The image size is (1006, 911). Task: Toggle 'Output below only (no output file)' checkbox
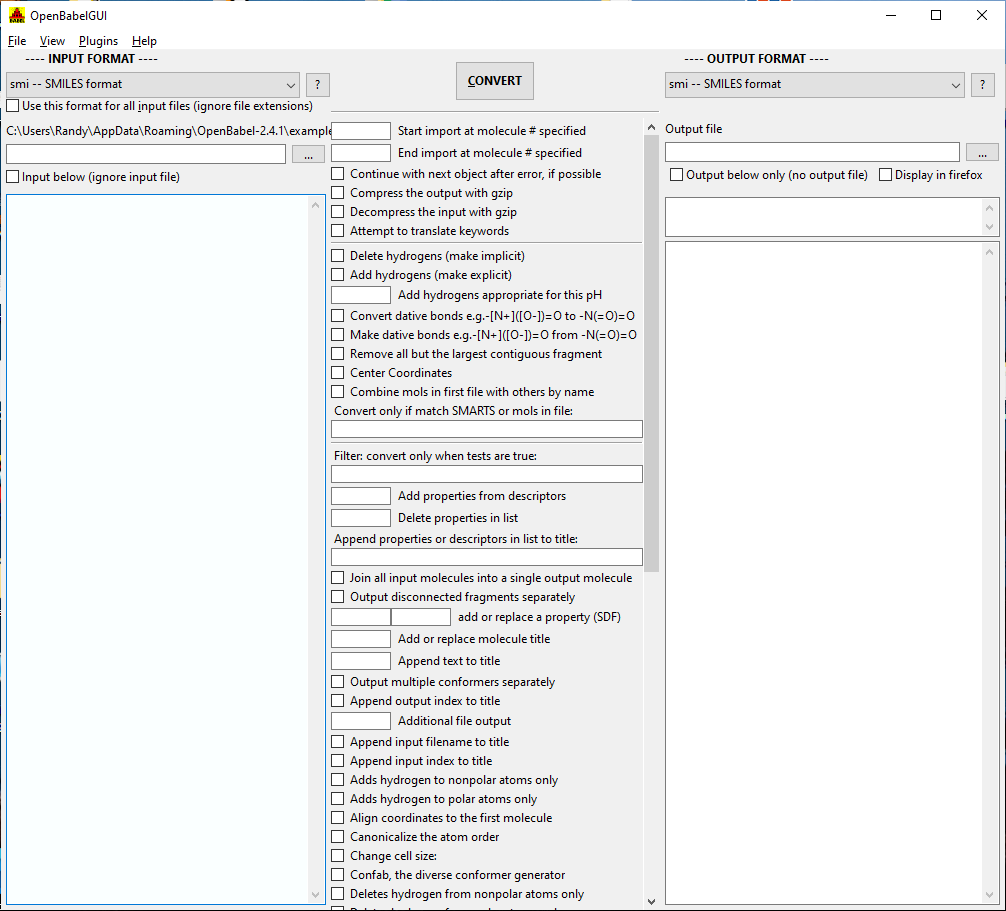[676, 175]
